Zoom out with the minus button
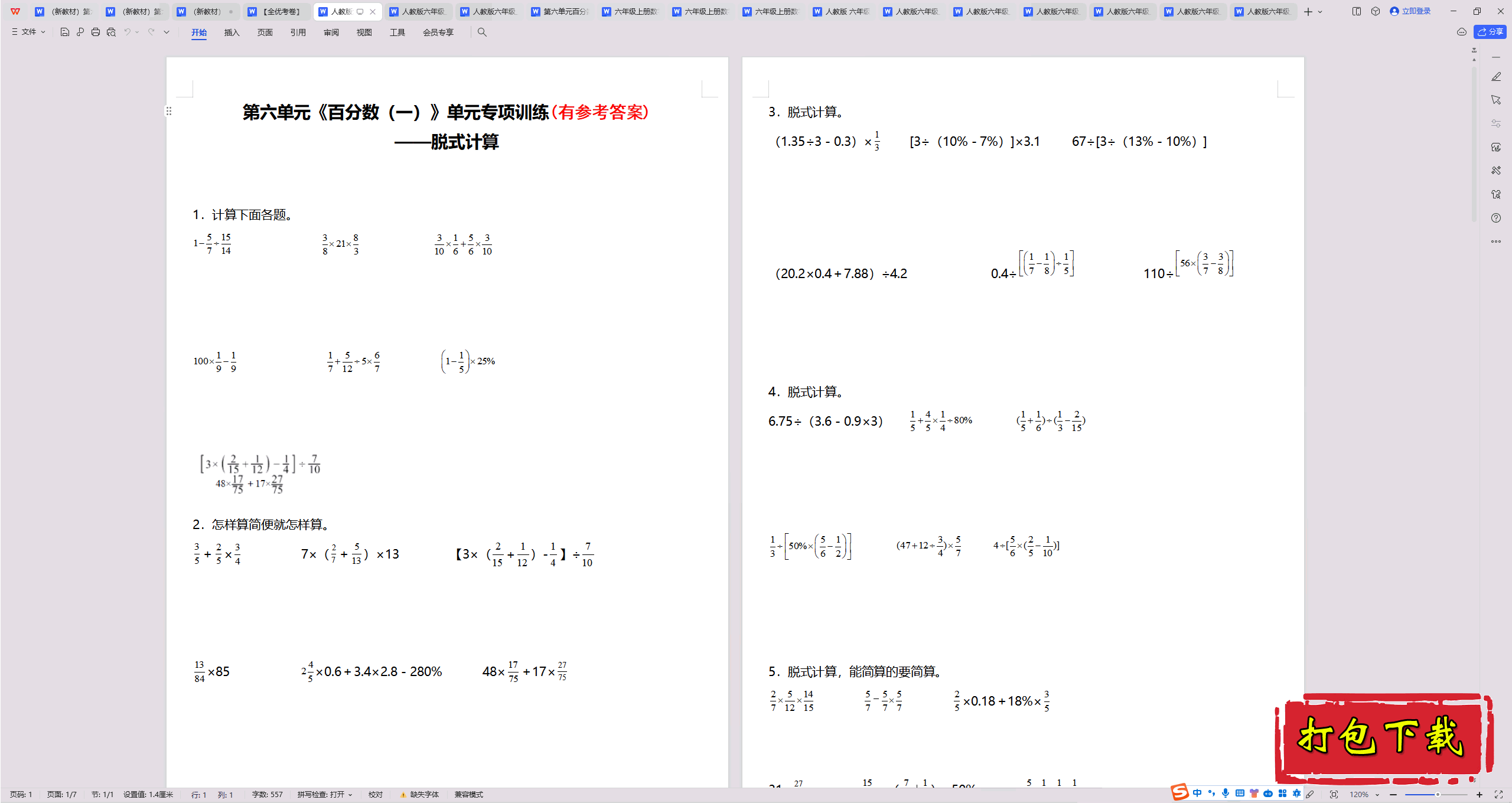 1393,795
